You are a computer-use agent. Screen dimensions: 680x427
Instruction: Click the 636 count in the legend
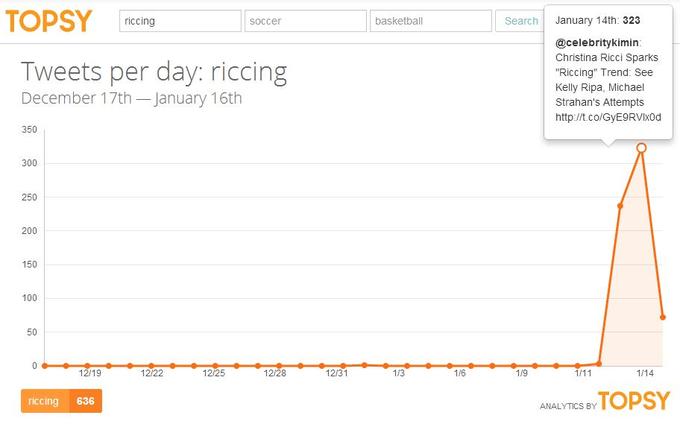pos(85,401)
